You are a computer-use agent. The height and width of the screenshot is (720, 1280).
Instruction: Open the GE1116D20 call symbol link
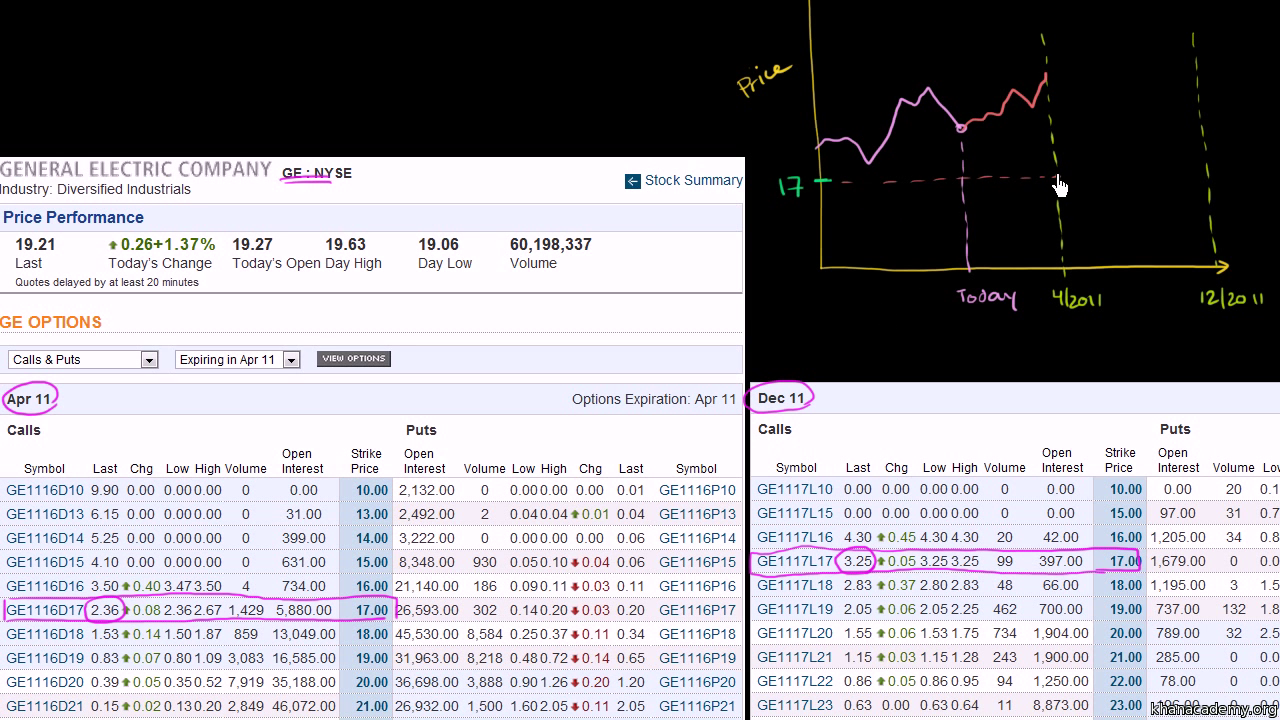point(45,682)
